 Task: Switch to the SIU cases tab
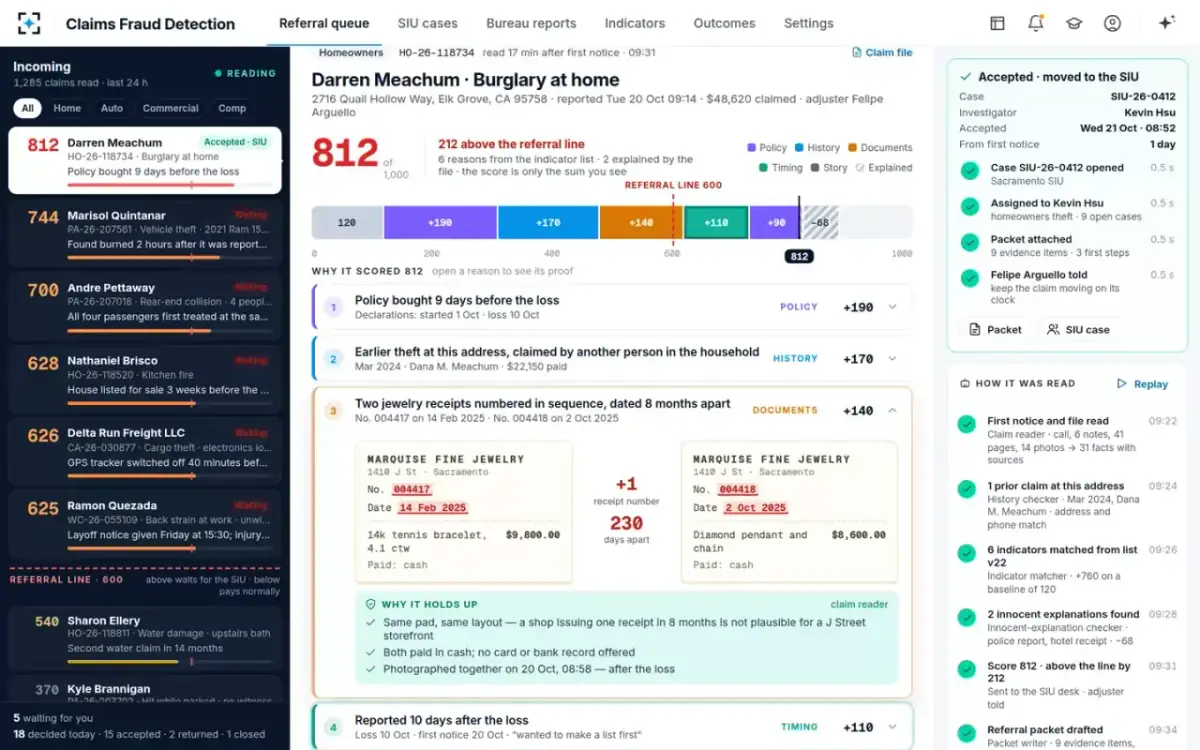click(x=427, y=23)
